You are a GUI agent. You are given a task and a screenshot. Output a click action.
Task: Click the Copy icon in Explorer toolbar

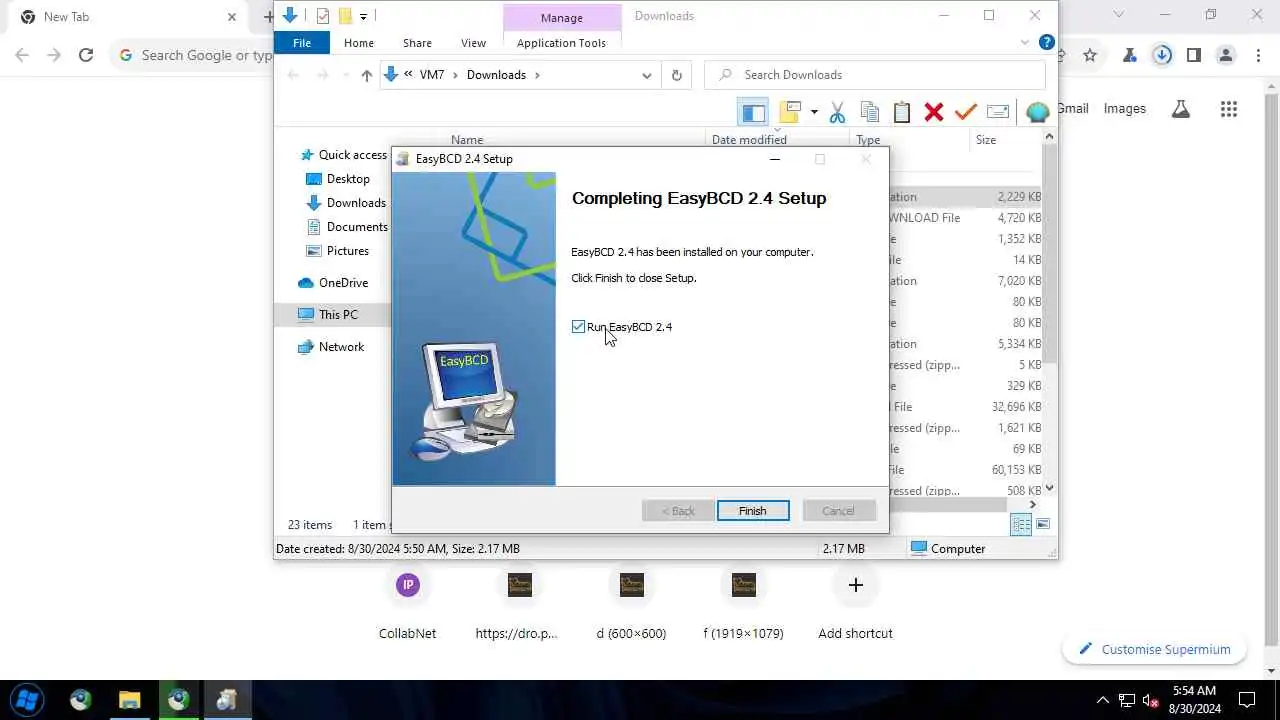pyautogui.click(x=870, y=112)
